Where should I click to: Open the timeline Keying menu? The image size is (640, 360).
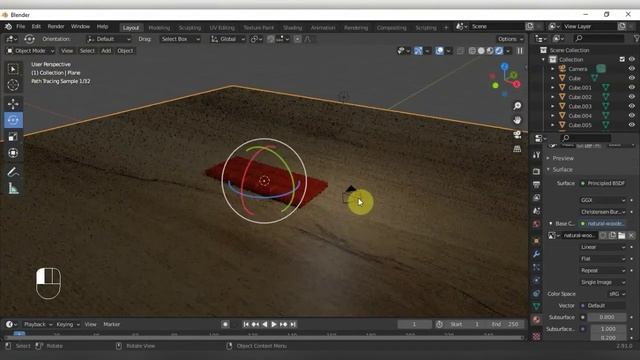point(67,324)
